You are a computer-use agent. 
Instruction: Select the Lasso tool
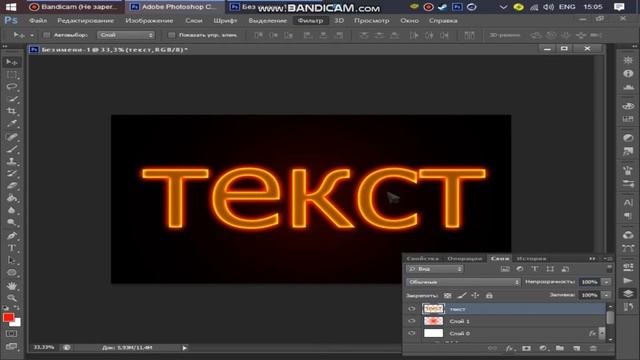point(11,87)
